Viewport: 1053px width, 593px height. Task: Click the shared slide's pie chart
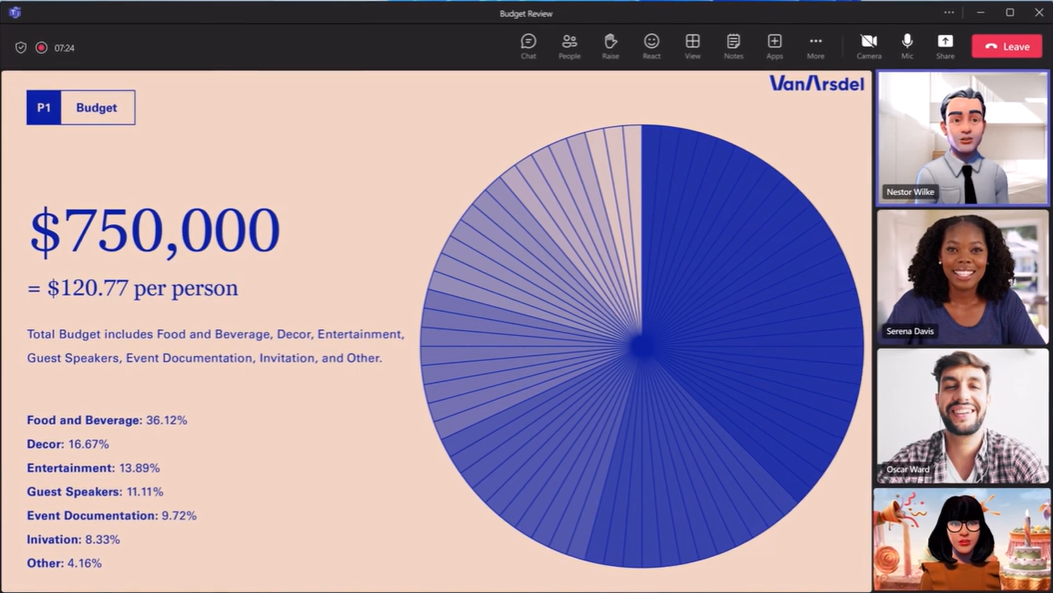click(x=641, y=346)
